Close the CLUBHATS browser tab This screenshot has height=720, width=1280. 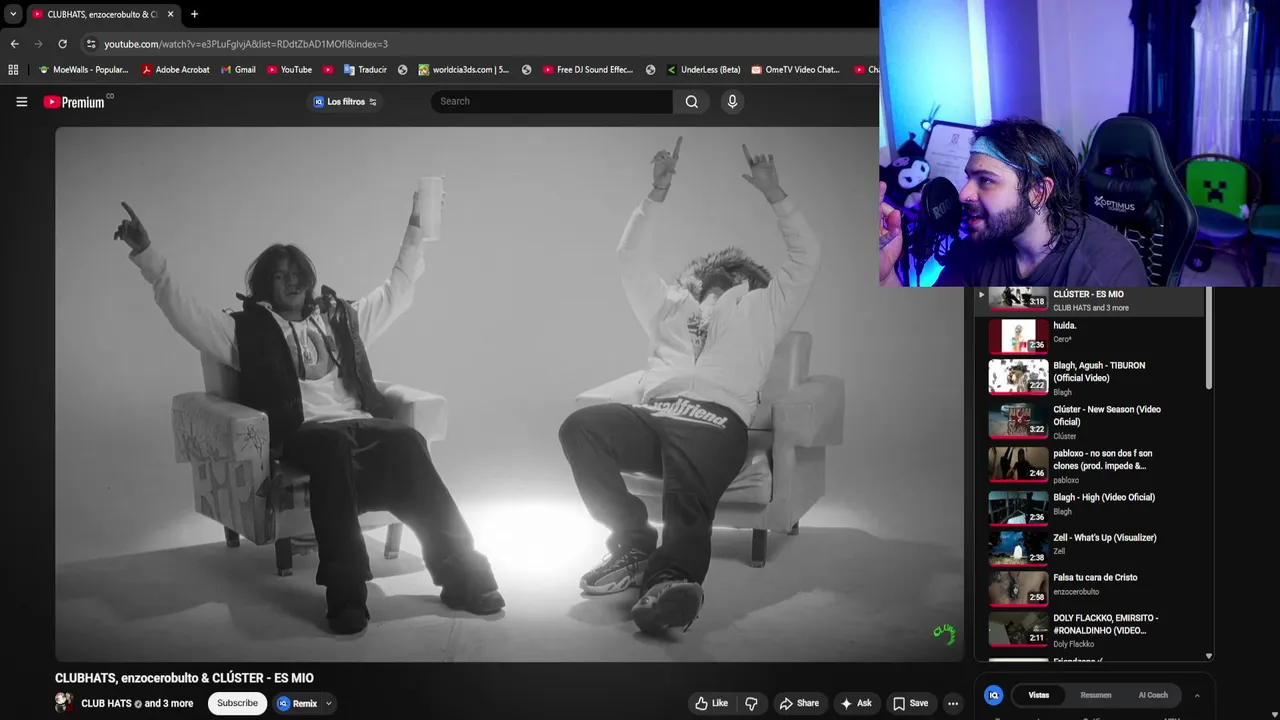170,14
